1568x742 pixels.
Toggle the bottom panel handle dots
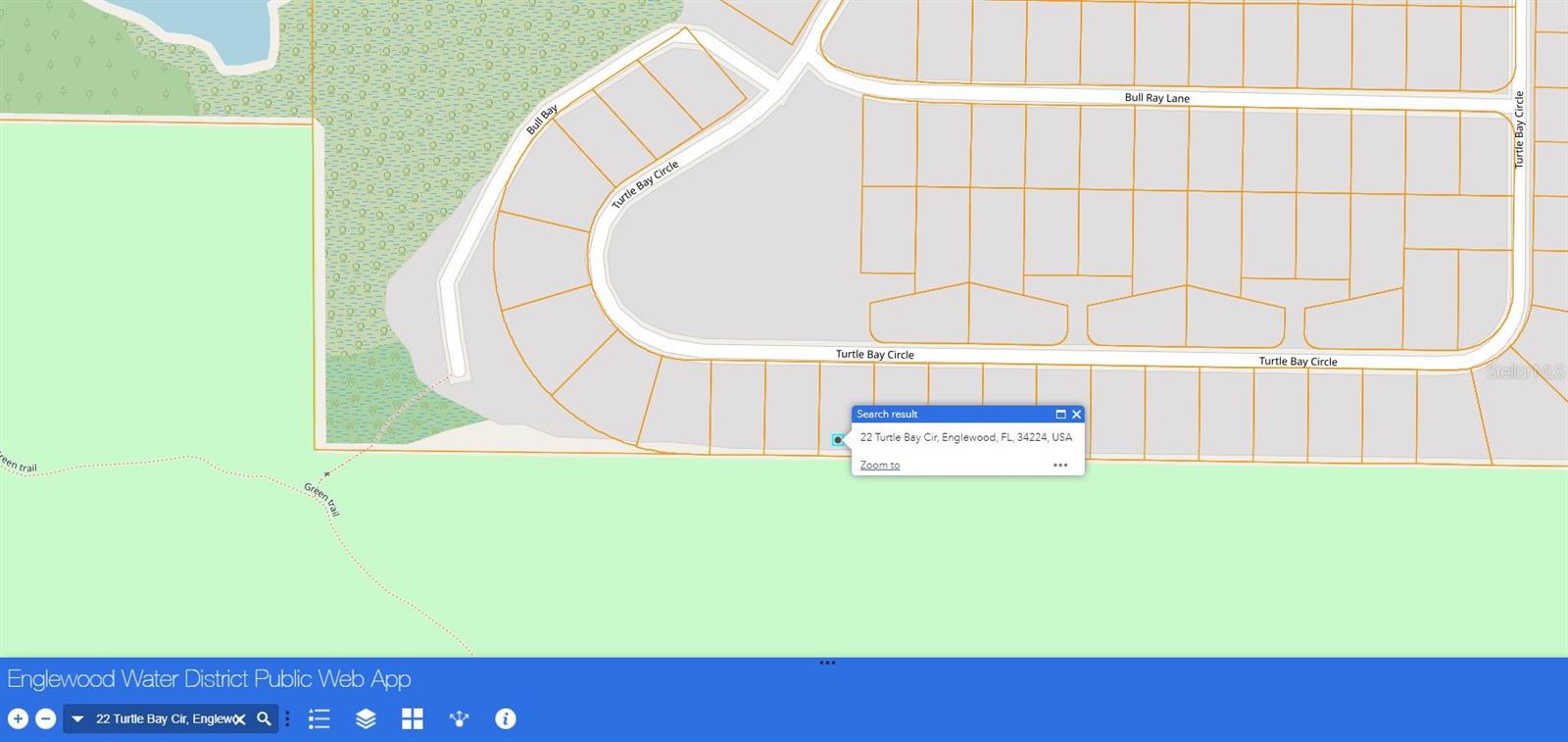coord(827,663)
